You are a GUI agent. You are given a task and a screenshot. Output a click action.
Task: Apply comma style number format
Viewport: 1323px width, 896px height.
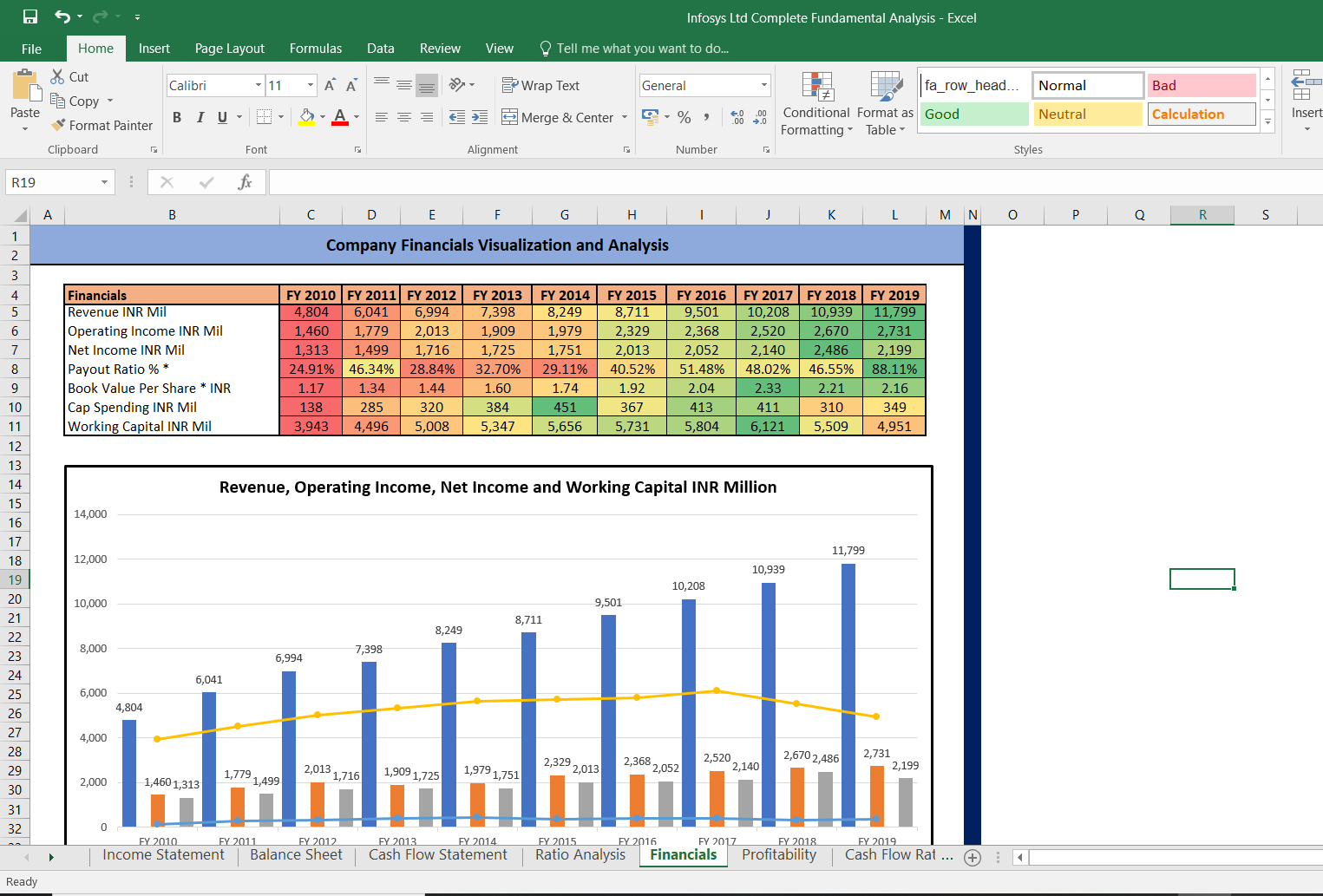(707, 117)
